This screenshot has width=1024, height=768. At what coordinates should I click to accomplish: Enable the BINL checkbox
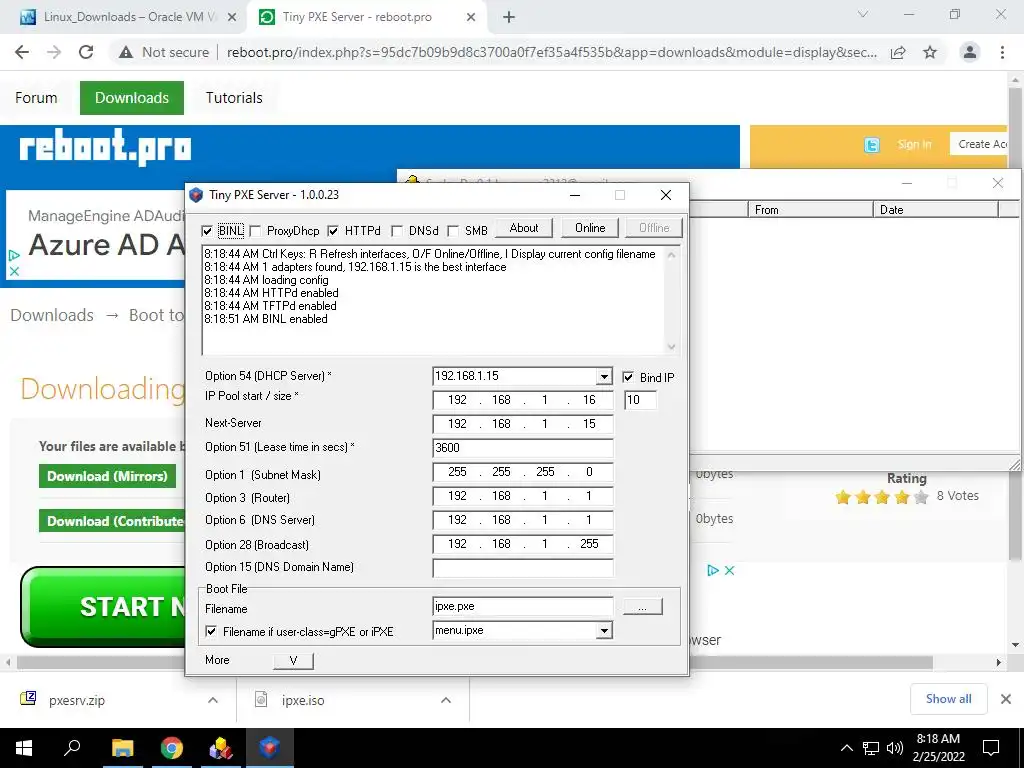[208, 231]
